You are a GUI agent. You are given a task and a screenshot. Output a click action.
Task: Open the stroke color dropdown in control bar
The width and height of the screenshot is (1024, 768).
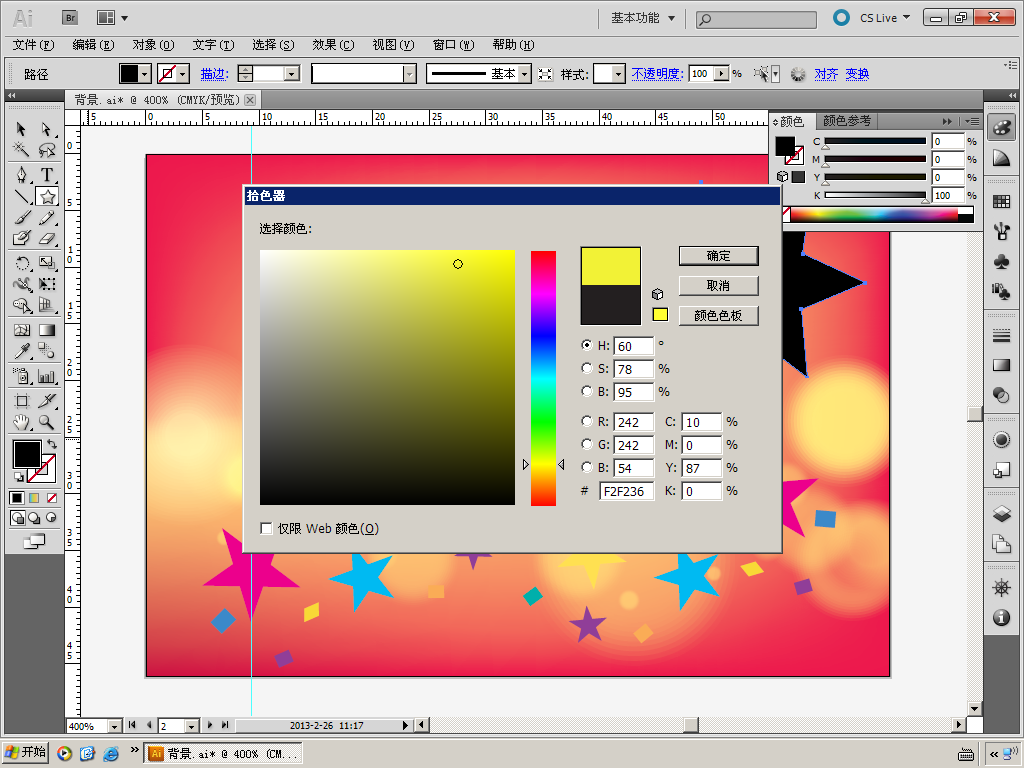[x=184, y=74]
